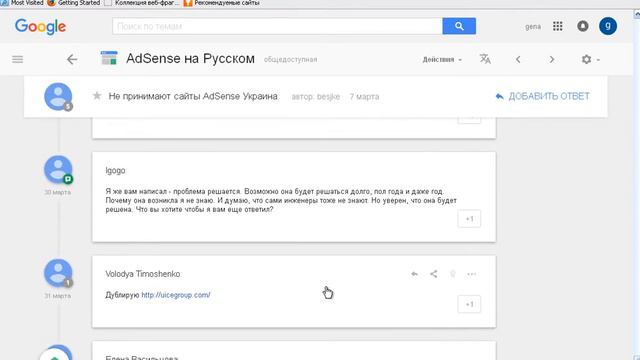The image size is (640, 360).
Task: Open the notifications bell
Action: [582, 26]
